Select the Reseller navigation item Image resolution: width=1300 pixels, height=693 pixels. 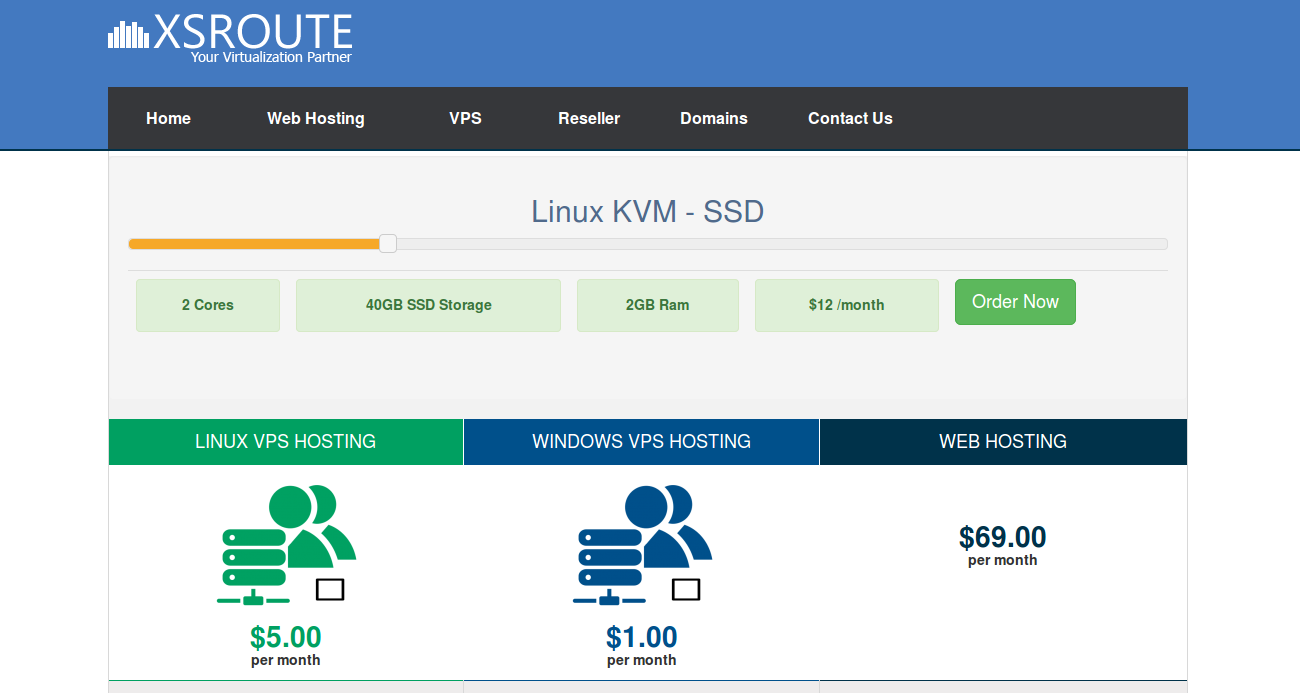coord(589,118)
